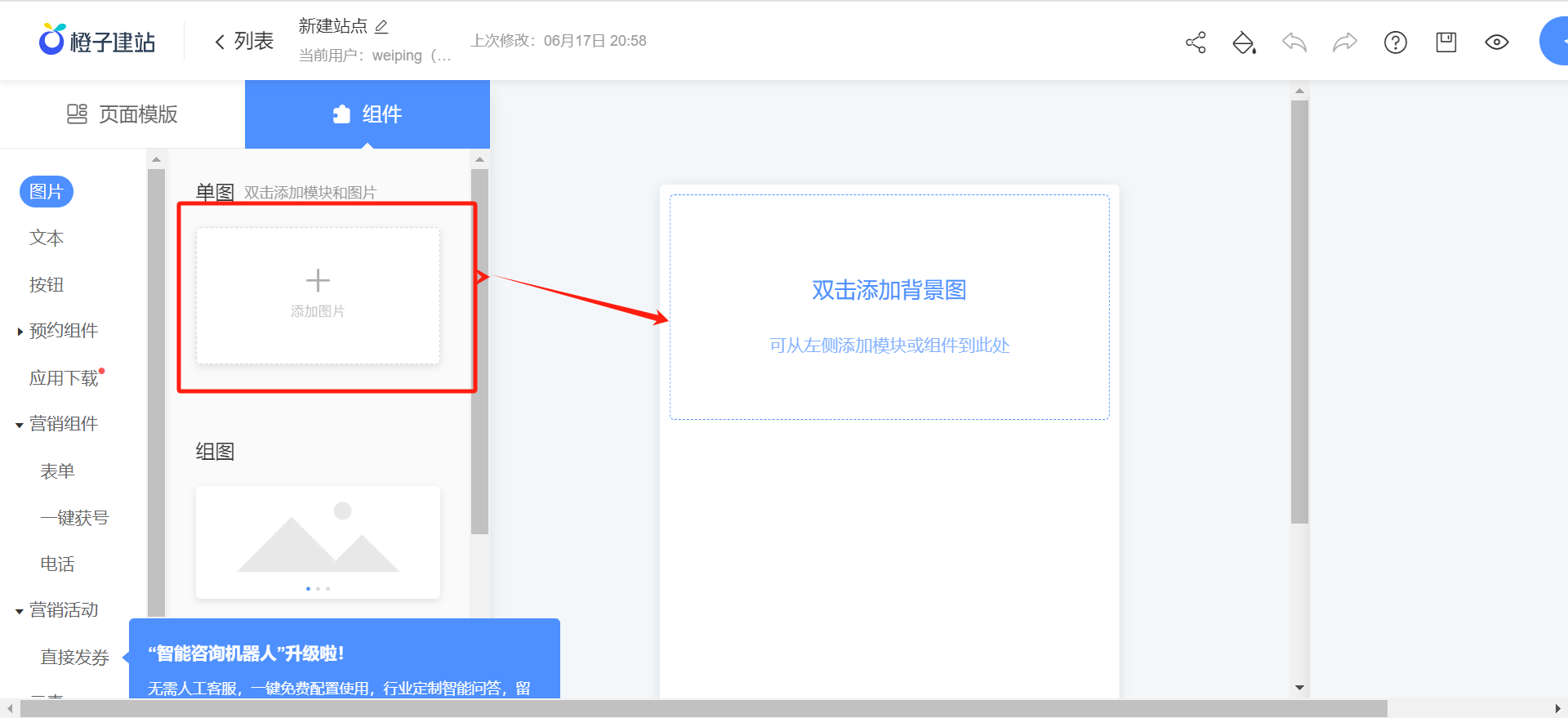Go back to 列表

243,41
